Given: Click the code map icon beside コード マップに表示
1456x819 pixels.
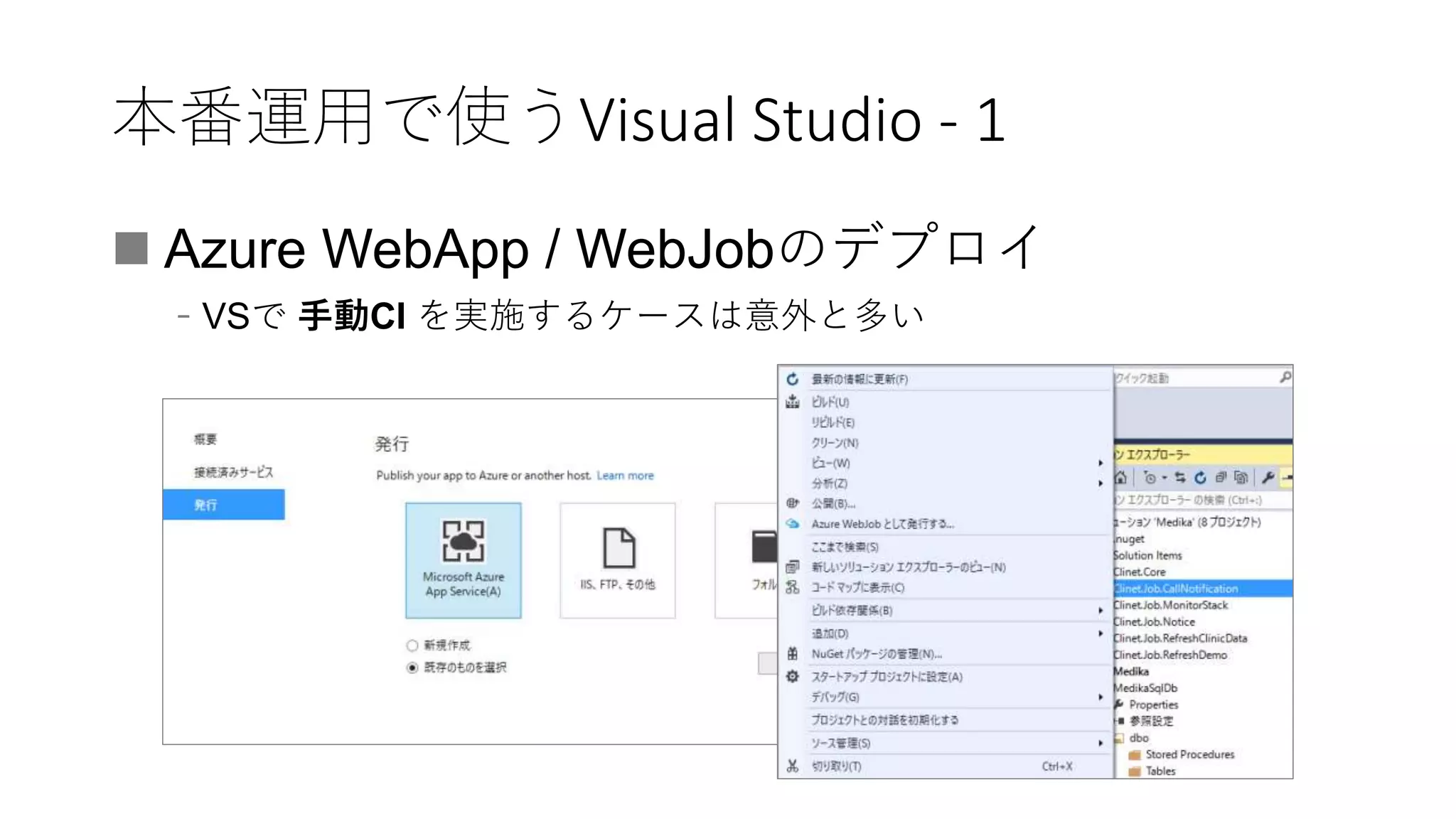Looking at the screenshot, I should click(793, 587).
